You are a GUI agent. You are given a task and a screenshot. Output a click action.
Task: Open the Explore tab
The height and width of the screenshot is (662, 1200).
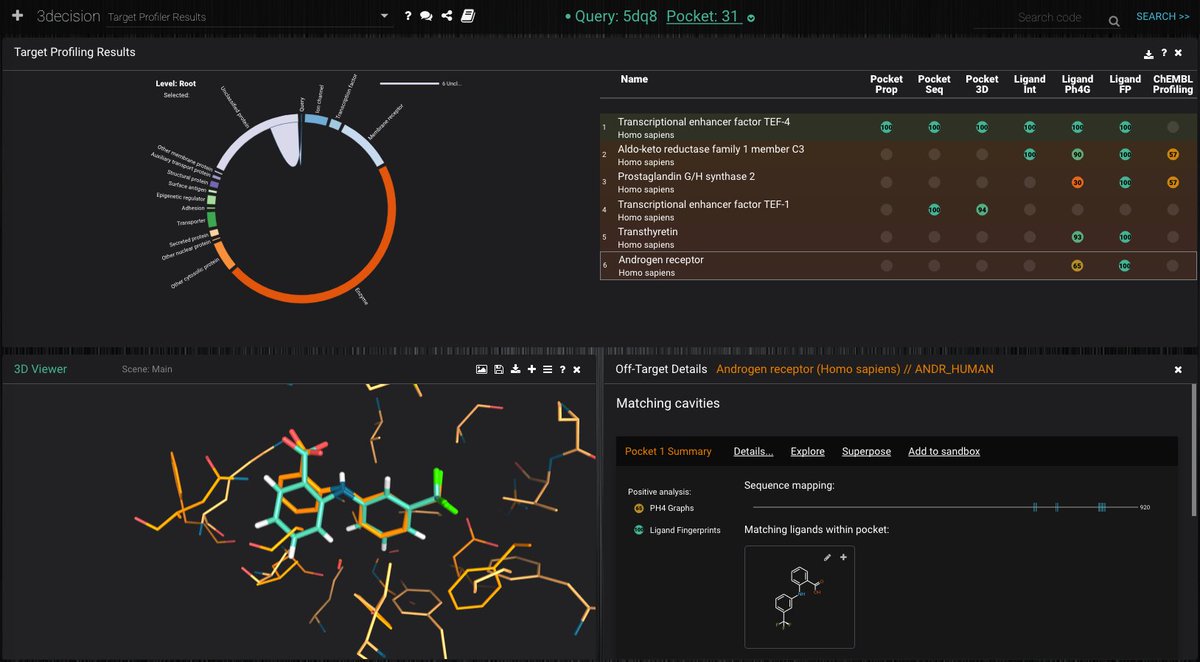808,451
